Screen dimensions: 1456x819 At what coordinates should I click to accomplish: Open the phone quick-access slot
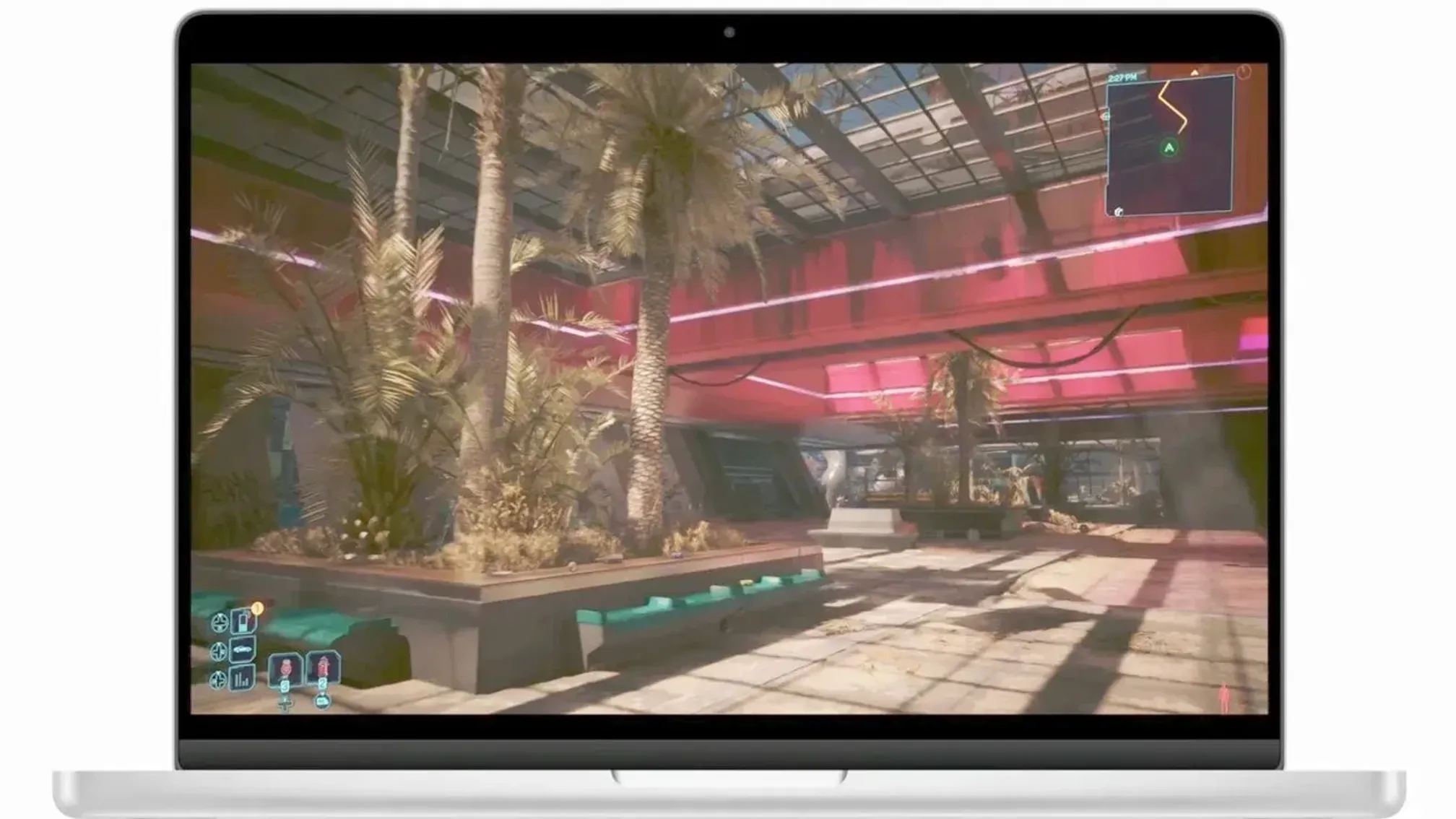coord(243,621)
